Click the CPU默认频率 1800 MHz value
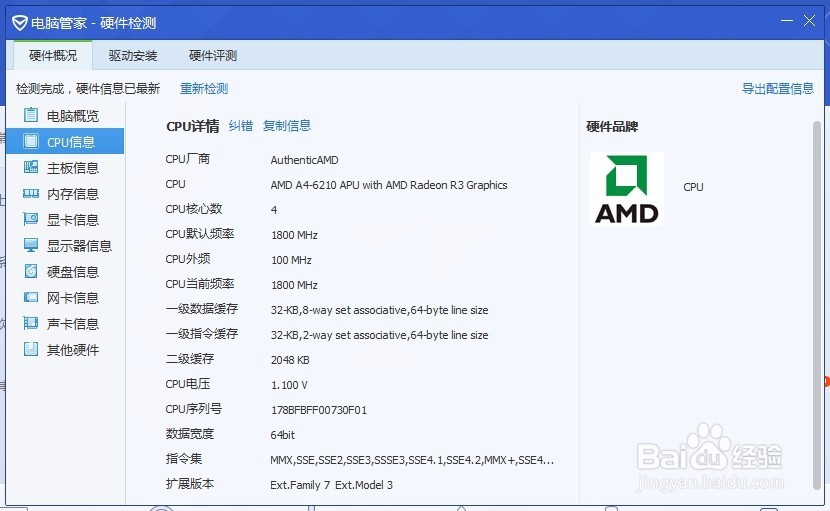Image resolution: width=830 pixels, height=511 pixels. pos(294,235)
